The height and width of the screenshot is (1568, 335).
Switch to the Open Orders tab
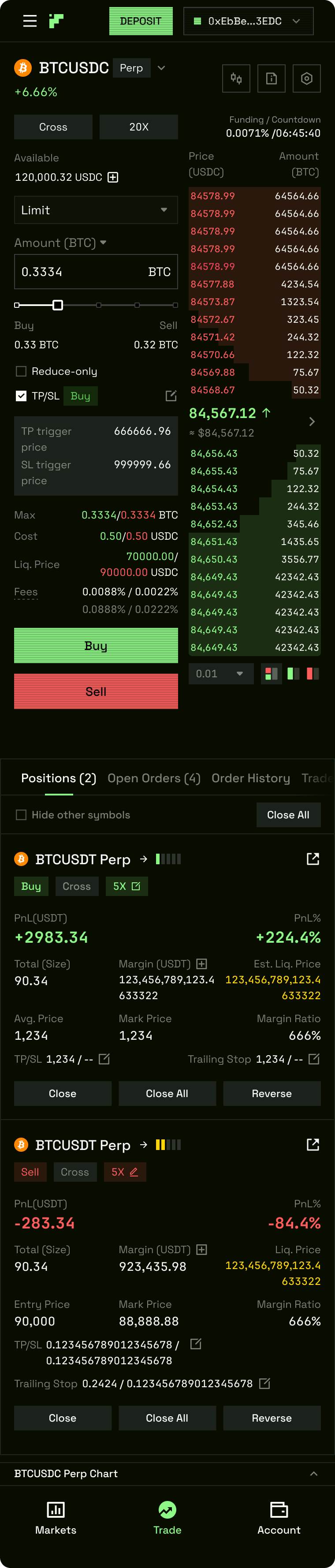click(153, 778)
